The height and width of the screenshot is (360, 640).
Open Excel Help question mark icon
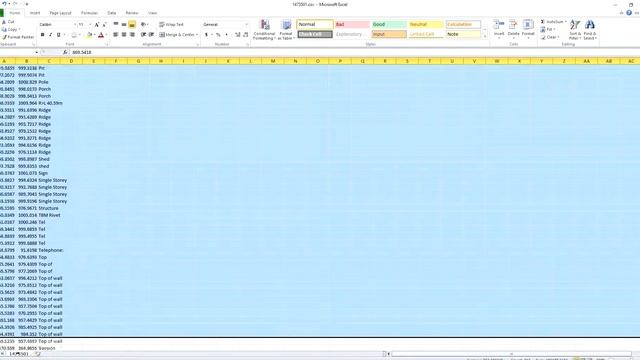629,13
